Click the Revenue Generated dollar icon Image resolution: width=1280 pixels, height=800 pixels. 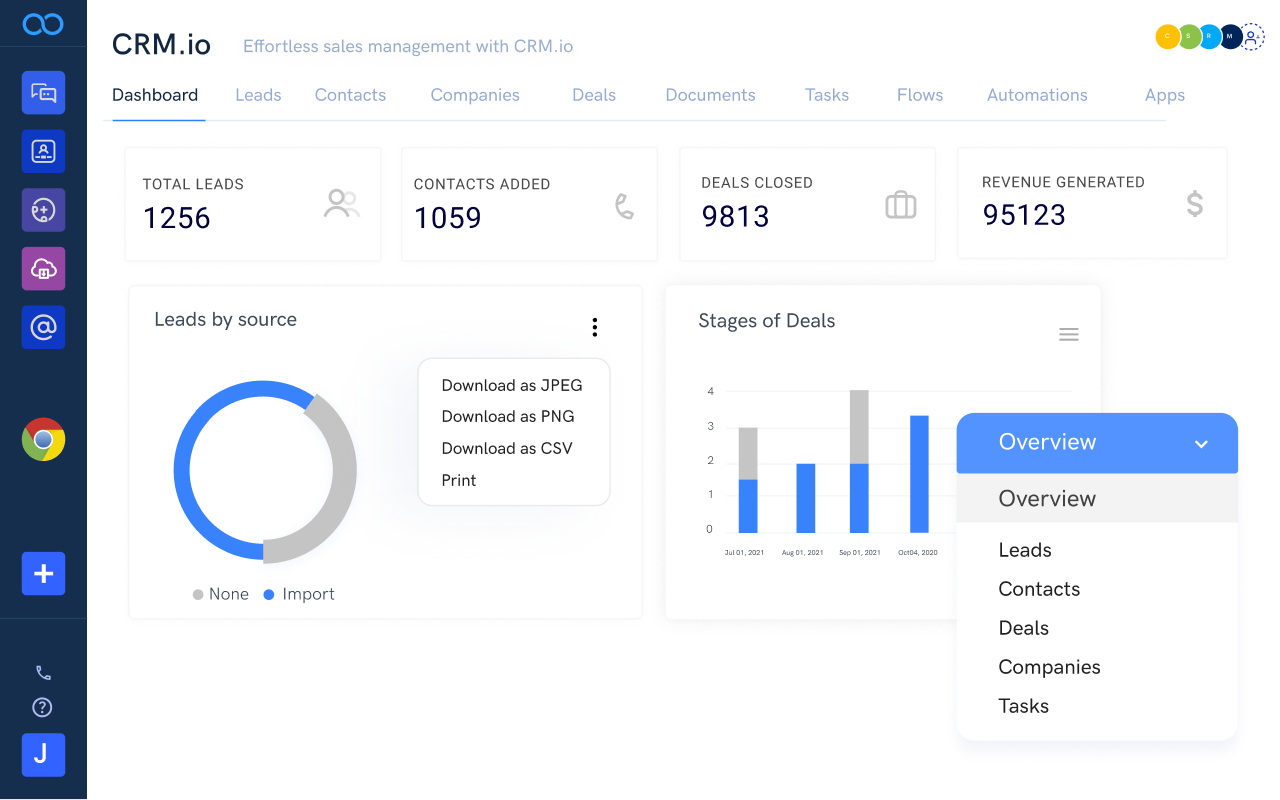[1195, 204]
